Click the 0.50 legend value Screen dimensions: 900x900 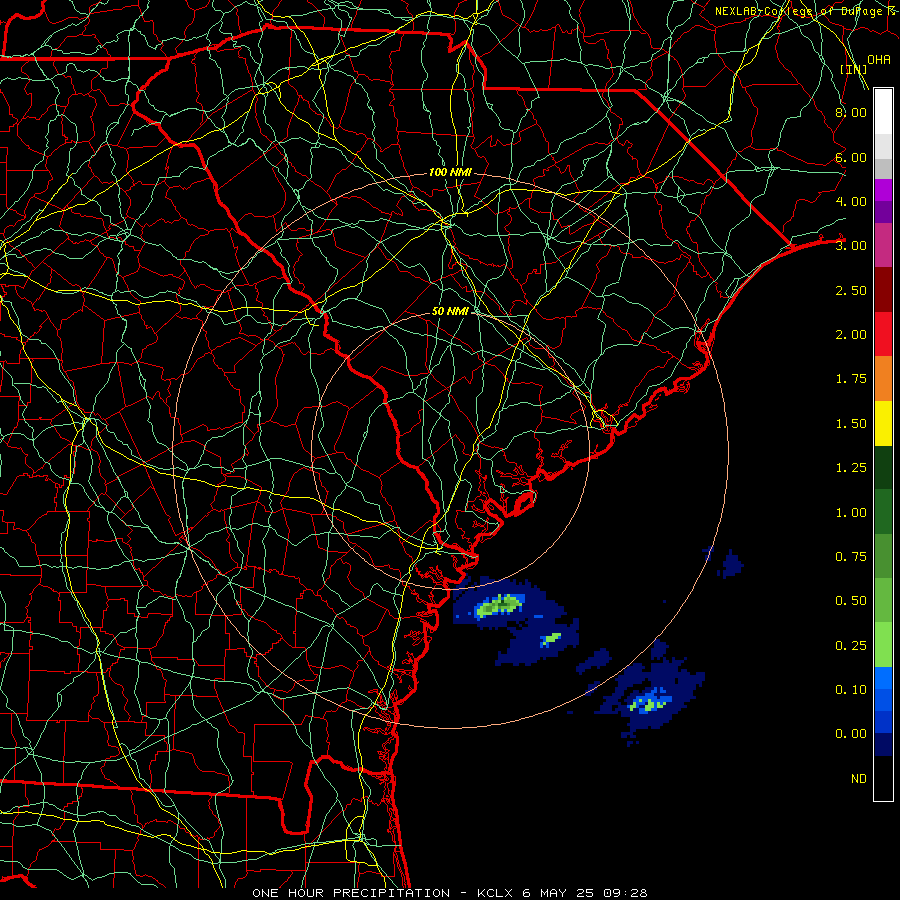[851, 601]
